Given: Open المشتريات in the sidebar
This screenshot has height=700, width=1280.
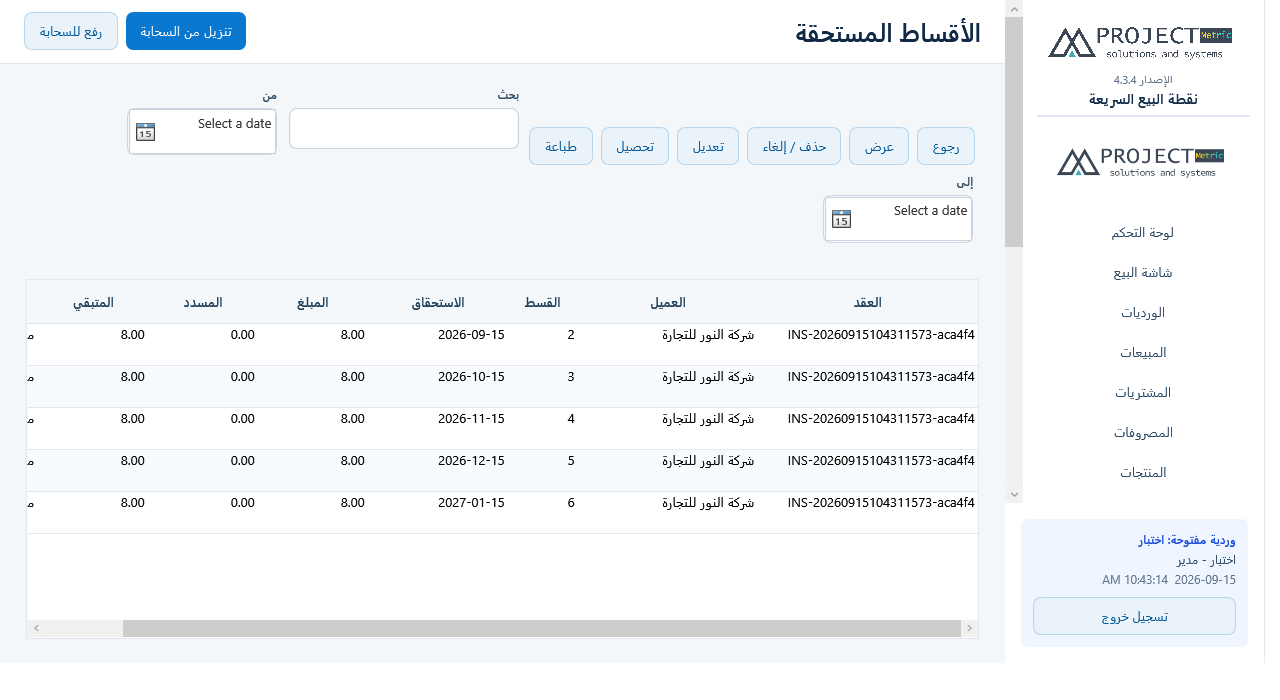Looking at the screenshot, I should (1141, 392).
